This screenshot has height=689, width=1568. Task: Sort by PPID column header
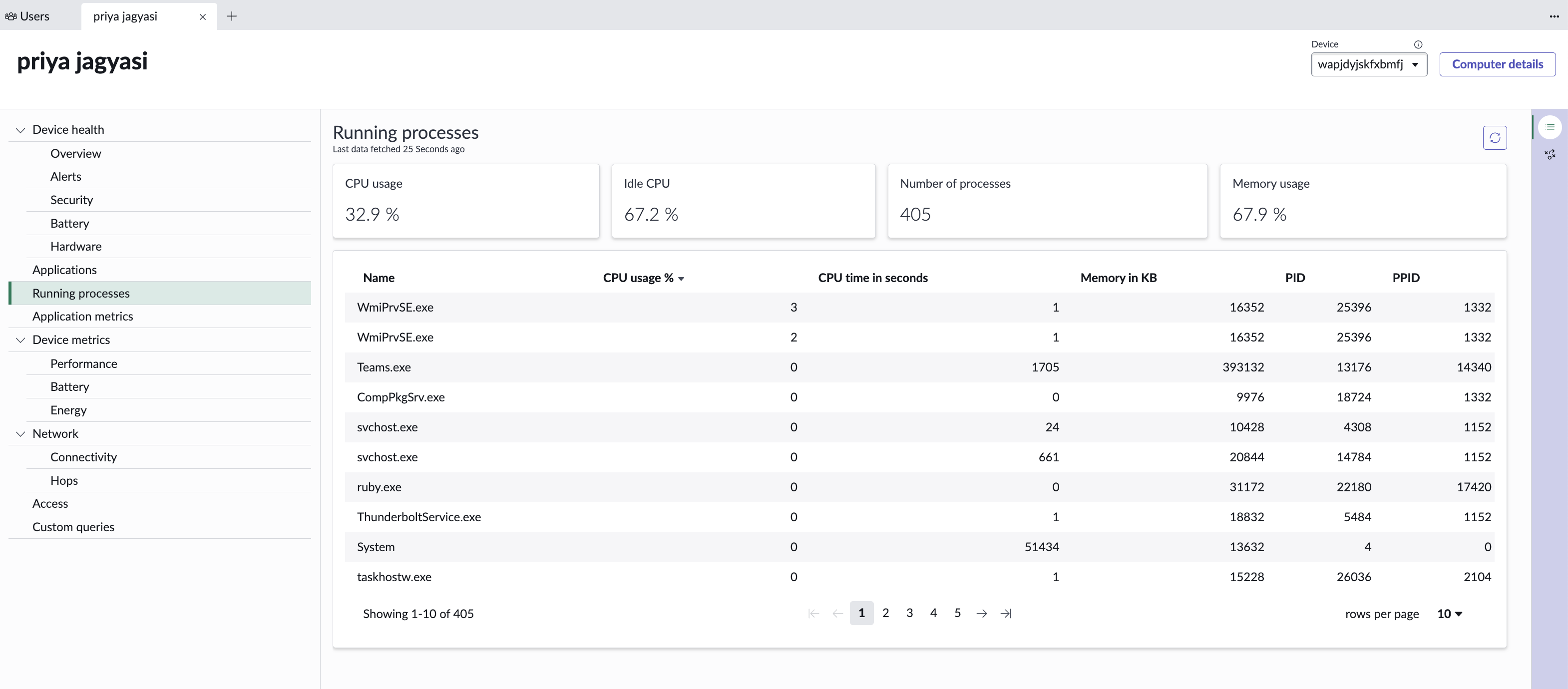click(1406, 278)
